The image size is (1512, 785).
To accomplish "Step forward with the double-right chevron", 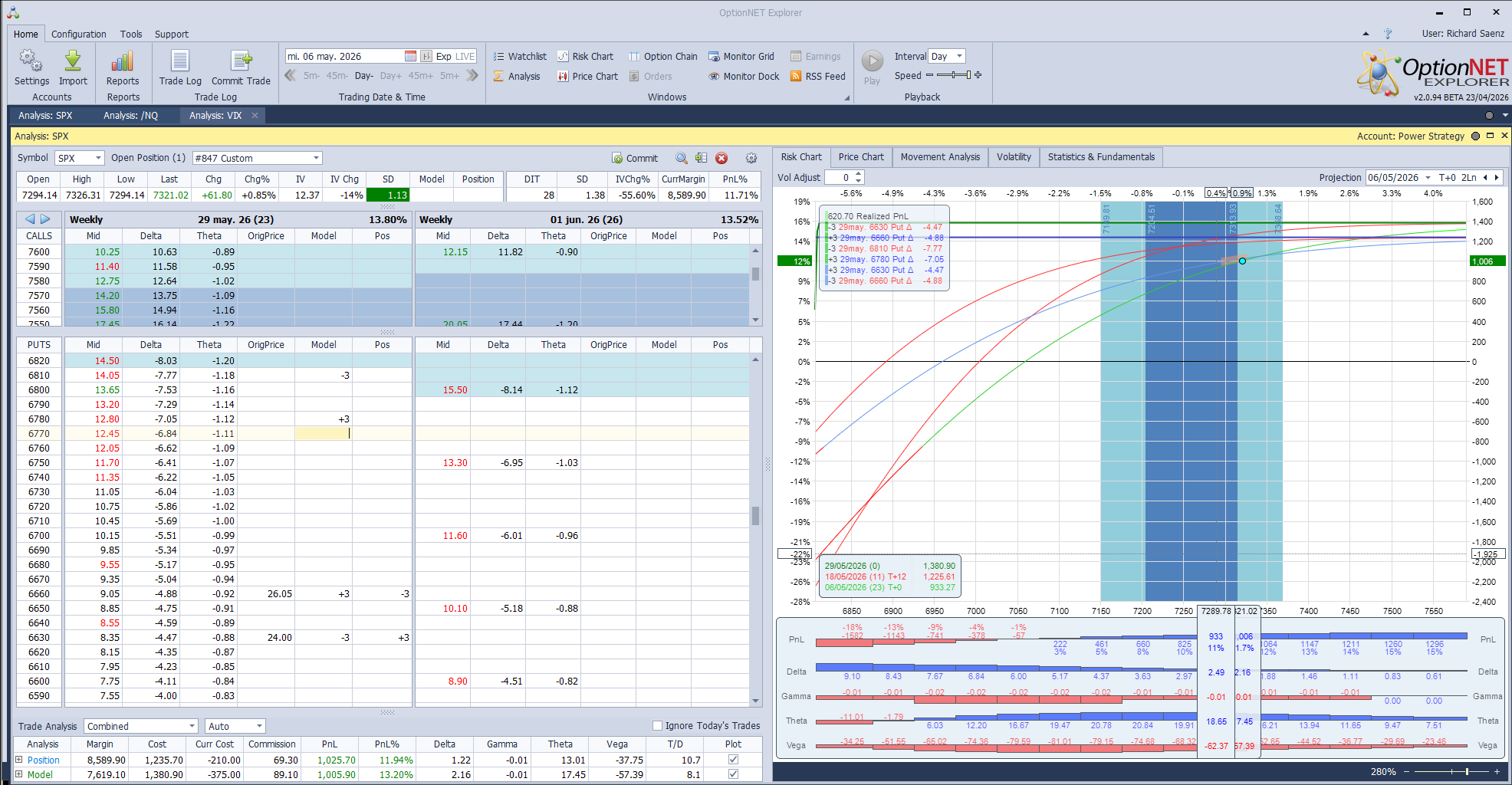I will [472, 75].
